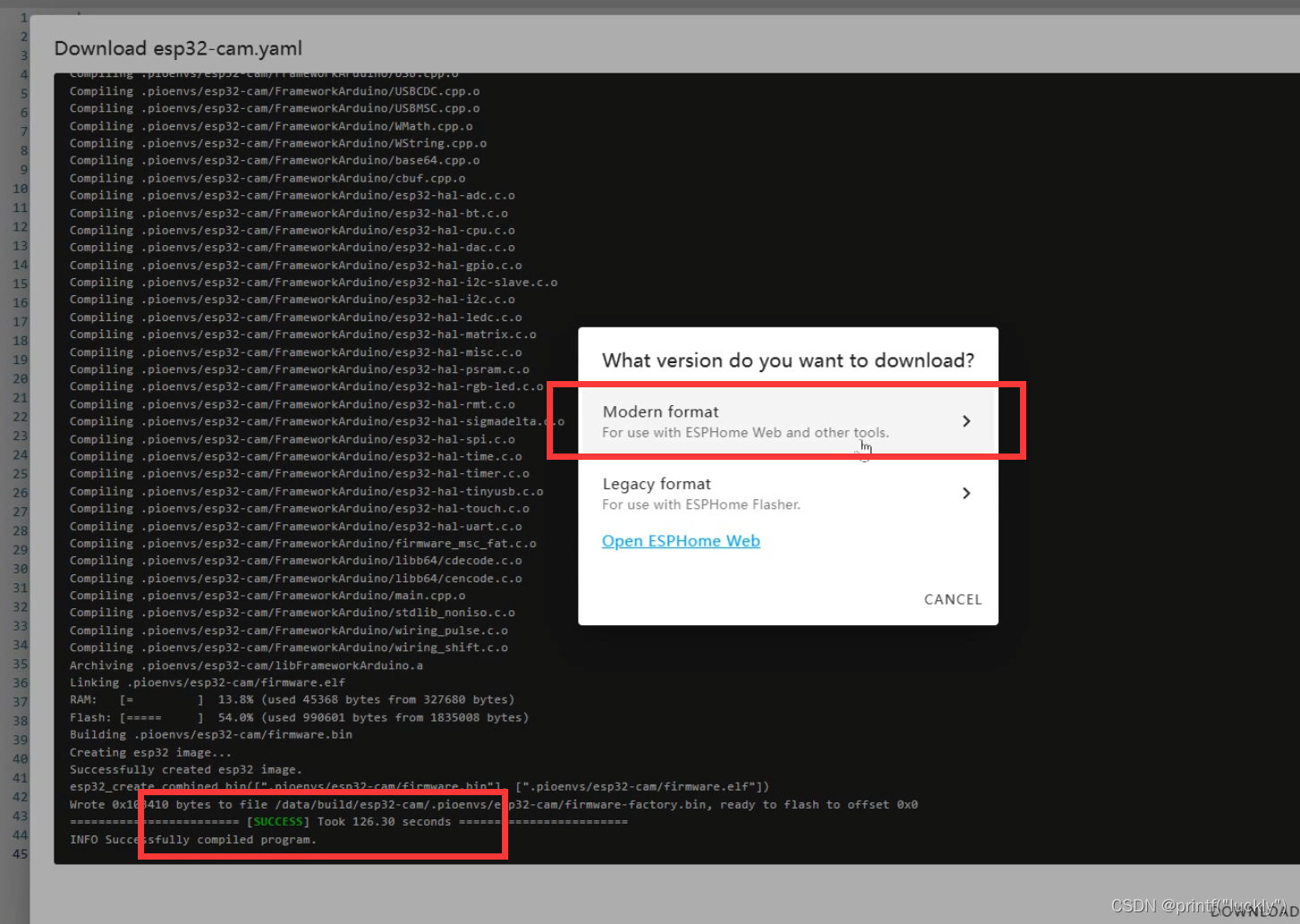Click the log line compiling wiring_shift.c.o

pos(289,648)
